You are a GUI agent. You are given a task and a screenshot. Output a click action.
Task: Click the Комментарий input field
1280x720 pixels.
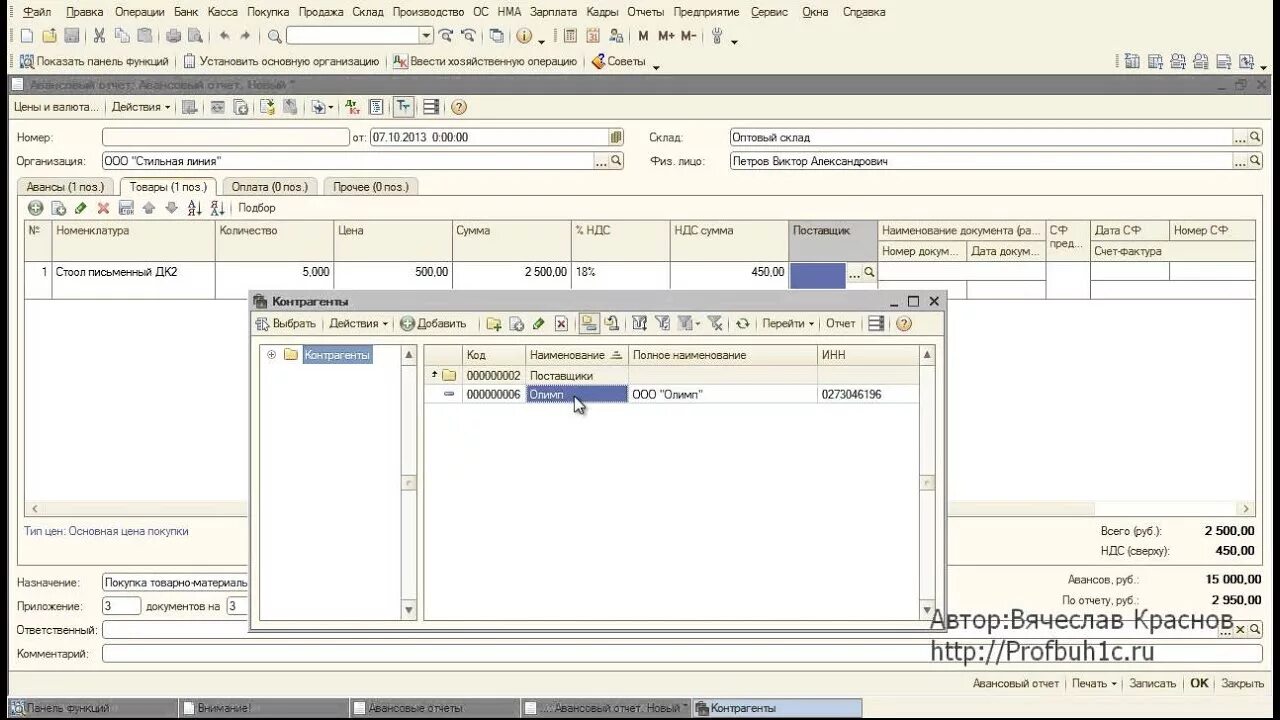682,653
